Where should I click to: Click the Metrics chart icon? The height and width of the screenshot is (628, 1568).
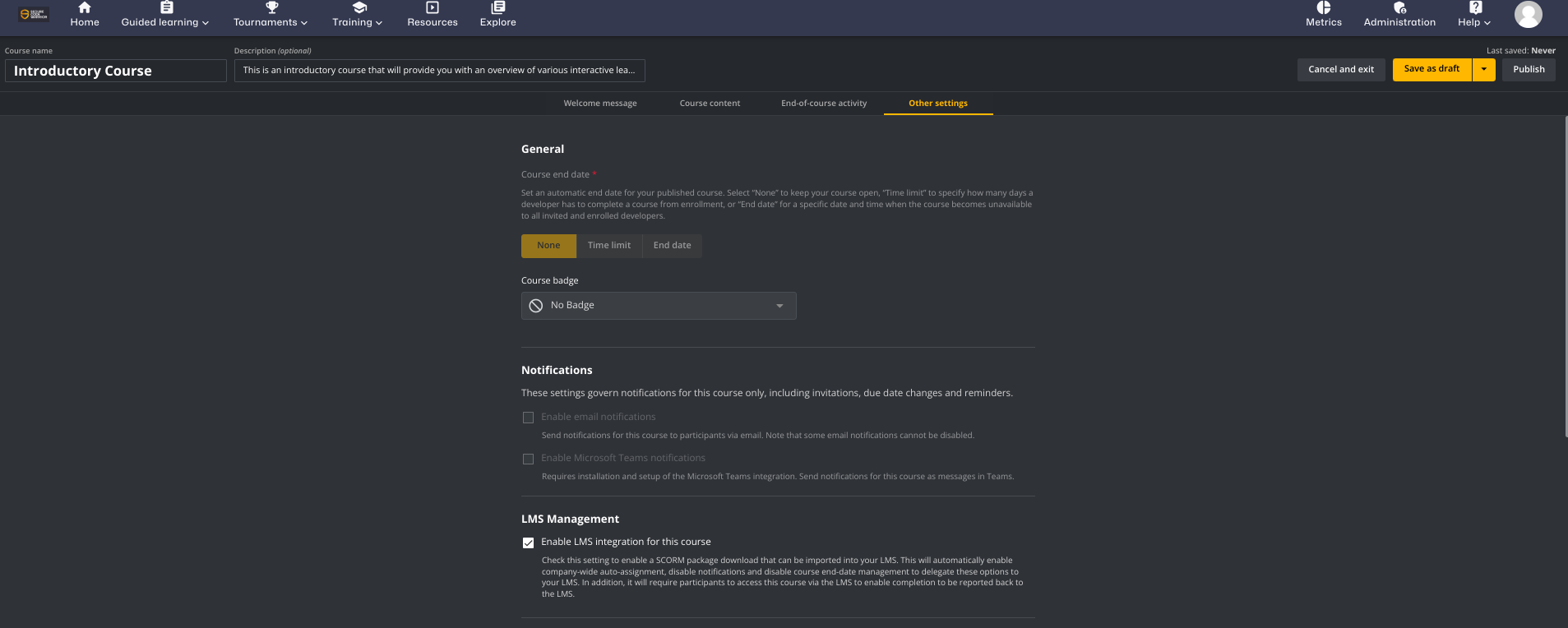click(1322, 7)
